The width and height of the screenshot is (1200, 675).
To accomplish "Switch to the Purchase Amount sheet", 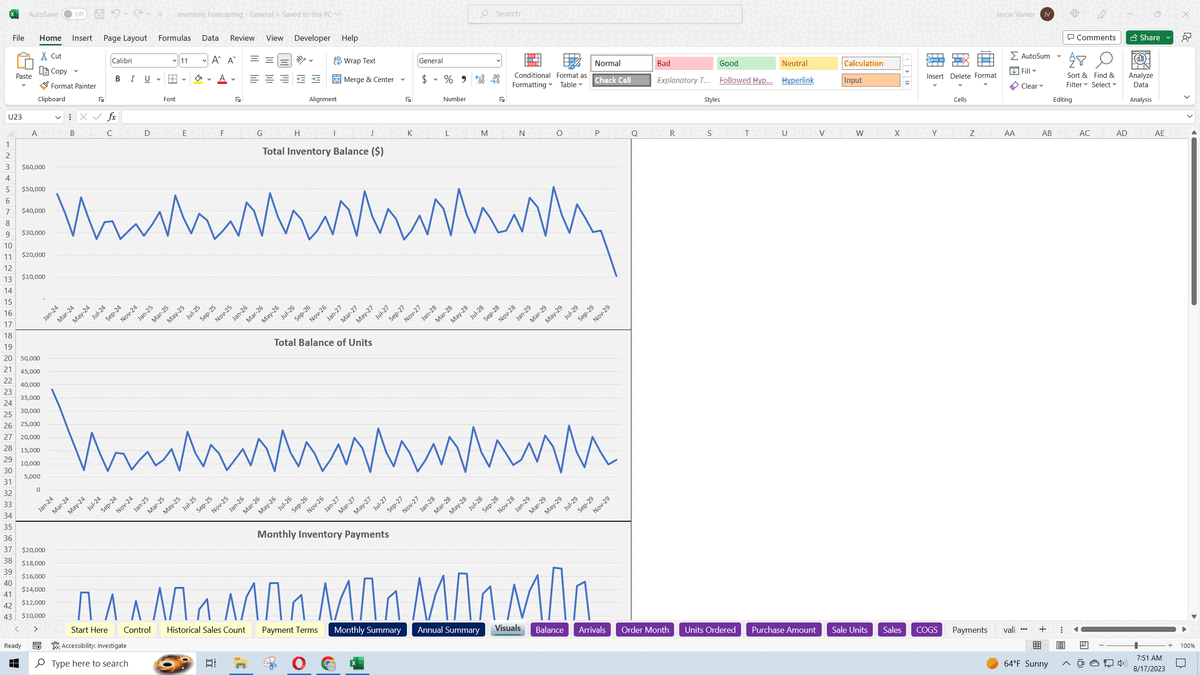I will coord(784,630).
